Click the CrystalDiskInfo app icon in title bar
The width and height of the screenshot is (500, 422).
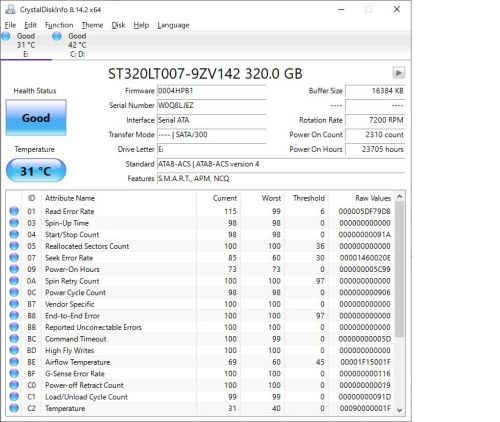click(10, 9)
